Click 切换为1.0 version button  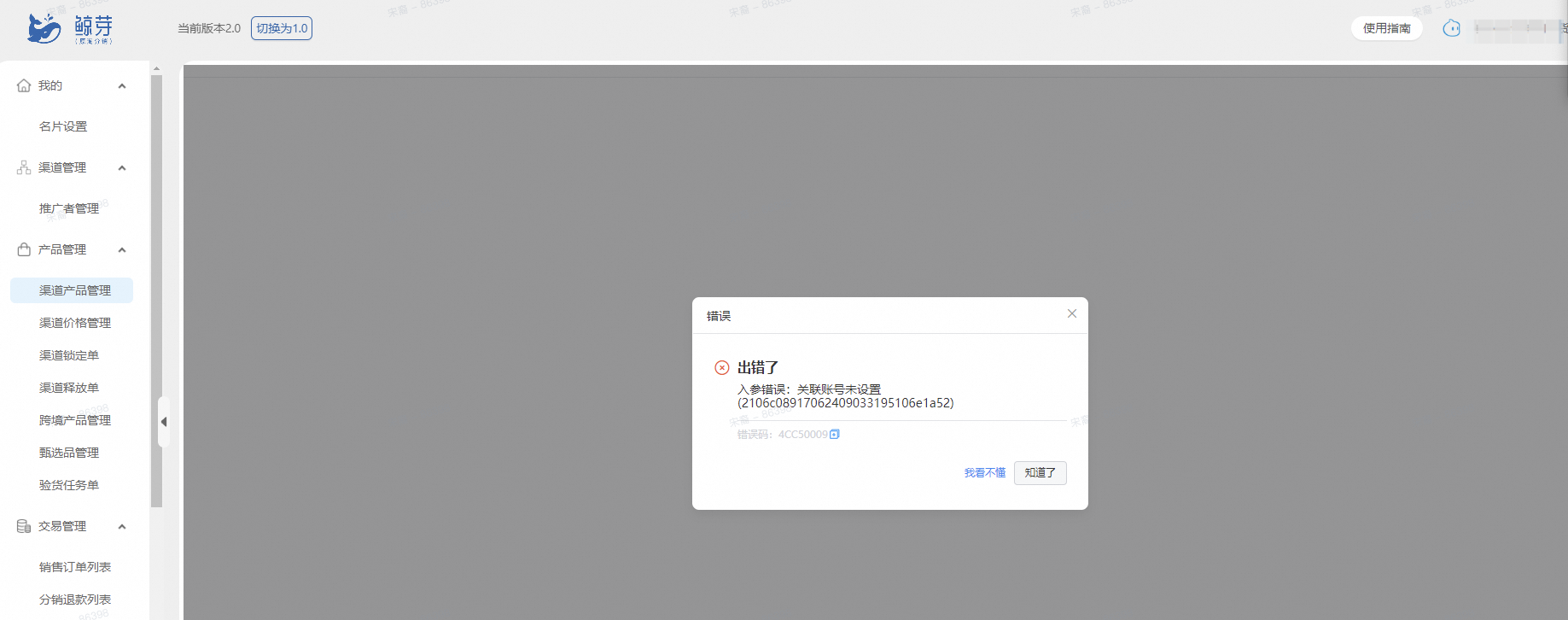click(282, 28)
